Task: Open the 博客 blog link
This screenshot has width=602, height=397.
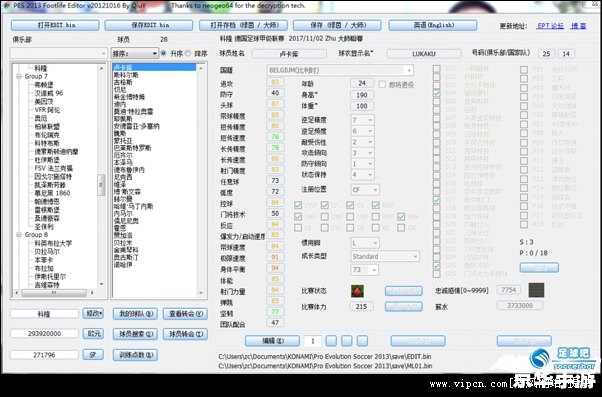Action: tap(579, 26)
